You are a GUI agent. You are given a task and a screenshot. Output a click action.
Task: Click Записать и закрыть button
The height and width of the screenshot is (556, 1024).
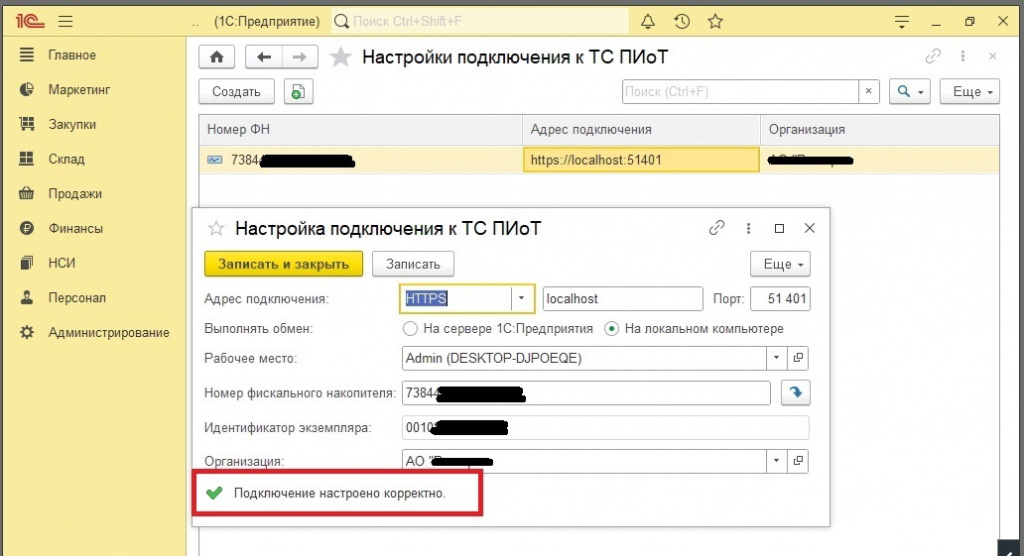pos(283,264)
